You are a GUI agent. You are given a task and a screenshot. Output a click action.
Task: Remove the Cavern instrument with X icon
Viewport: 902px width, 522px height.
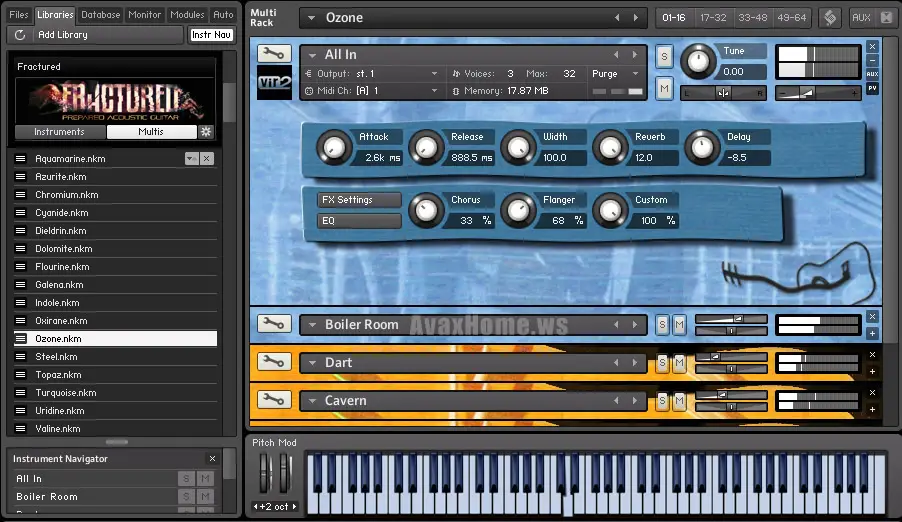872,392
